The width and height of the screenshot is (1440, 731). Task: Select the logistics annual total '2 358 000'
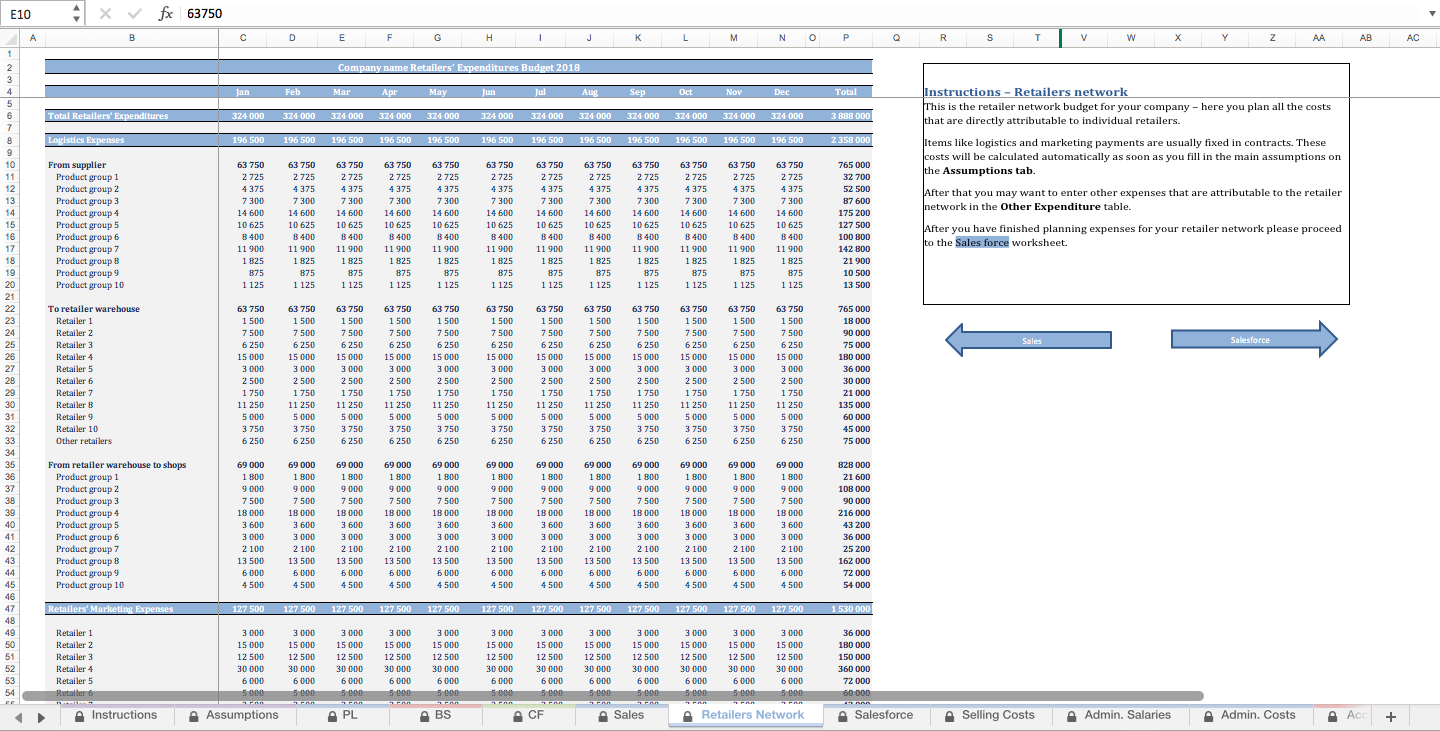coord(846,141)
